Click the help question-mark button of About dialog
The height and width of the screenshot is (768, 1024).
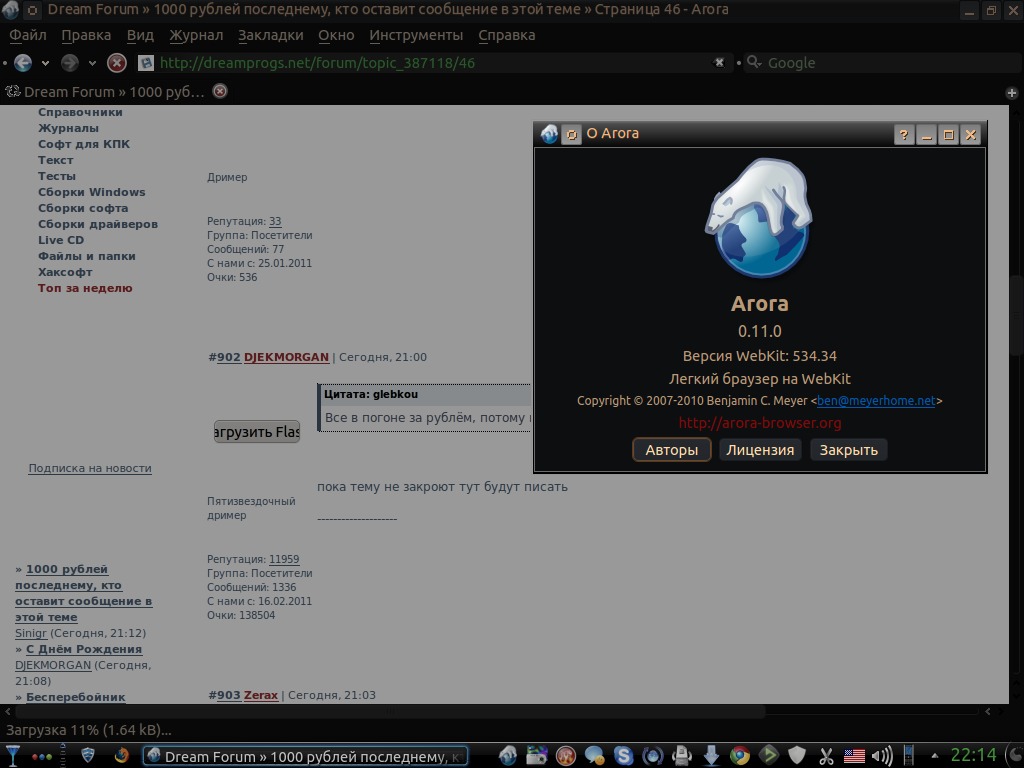pyautogui.click(x=904, y=135)
